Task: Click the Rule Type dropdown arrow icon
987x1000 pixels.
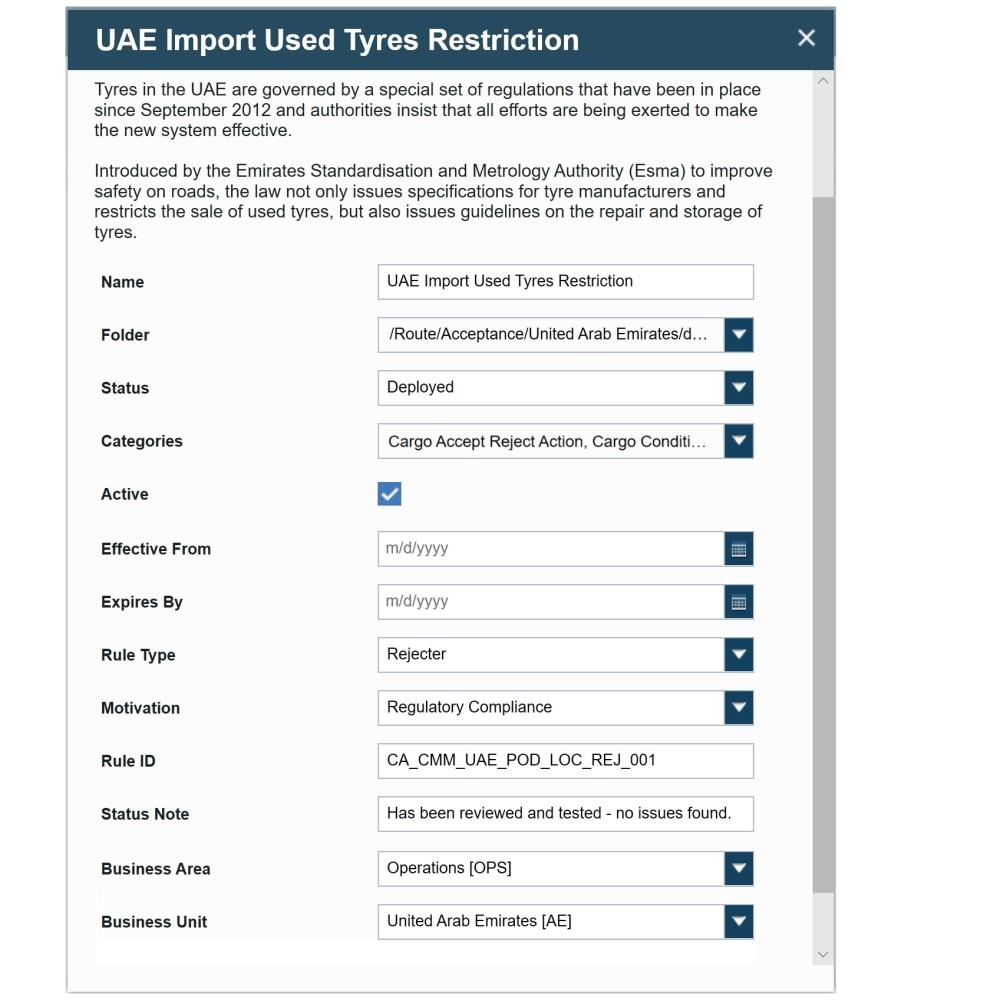Action: pyautogui.click(x=738, y=654)
